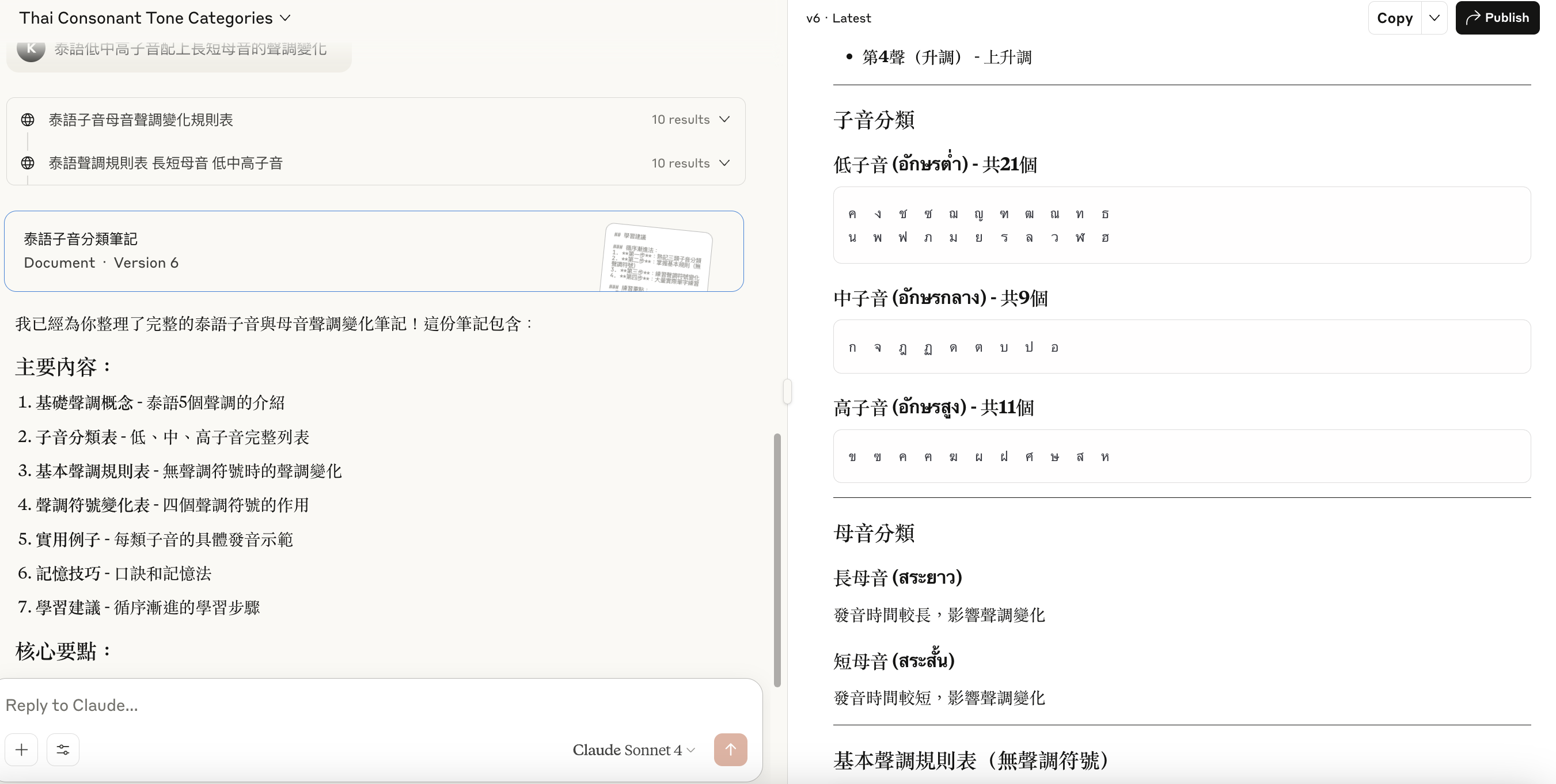Click the 長母音 (สระยาว) heading
The width and height of the screenshot is (1556, 784).
pos(898,577)
